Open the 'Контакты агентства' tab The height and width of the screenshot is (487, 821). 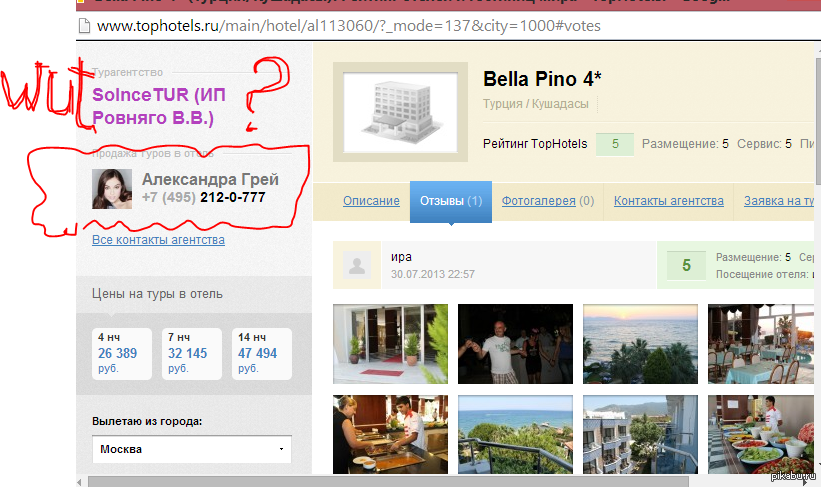click(669, 201)
